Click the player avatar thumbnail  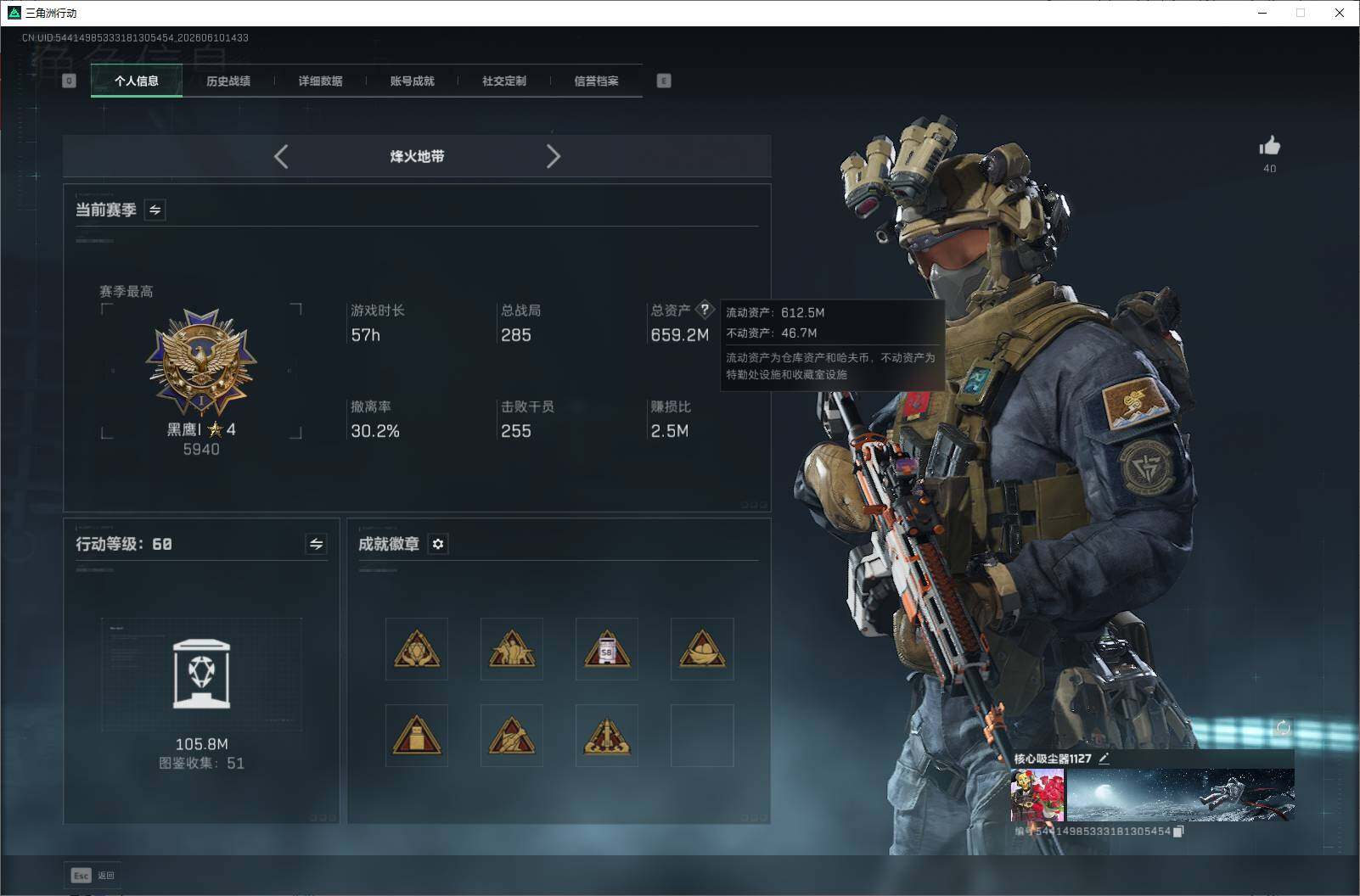(x=1037, y=795)
